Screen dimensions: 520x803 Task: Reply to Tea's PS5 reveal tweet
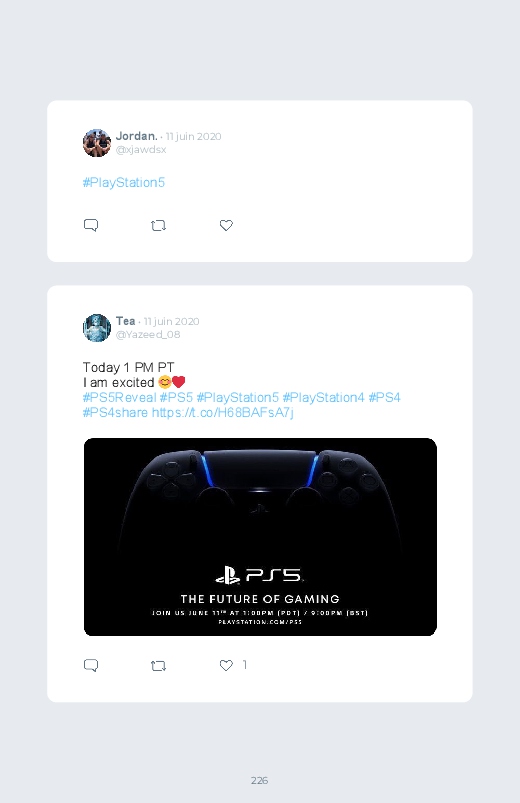point(91,665)
